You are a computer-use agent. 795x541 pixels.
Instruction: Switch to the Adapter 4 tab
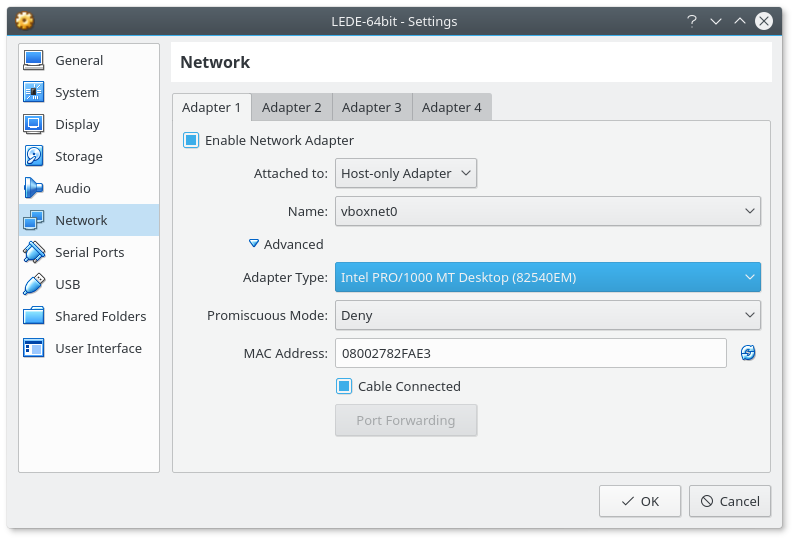451,107
